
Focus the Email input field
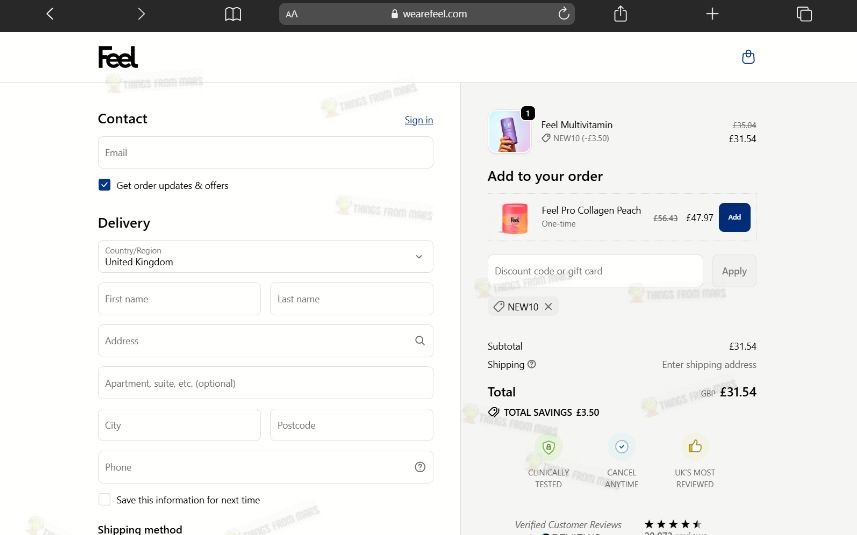pyautogui.click(x=266, y=152)
